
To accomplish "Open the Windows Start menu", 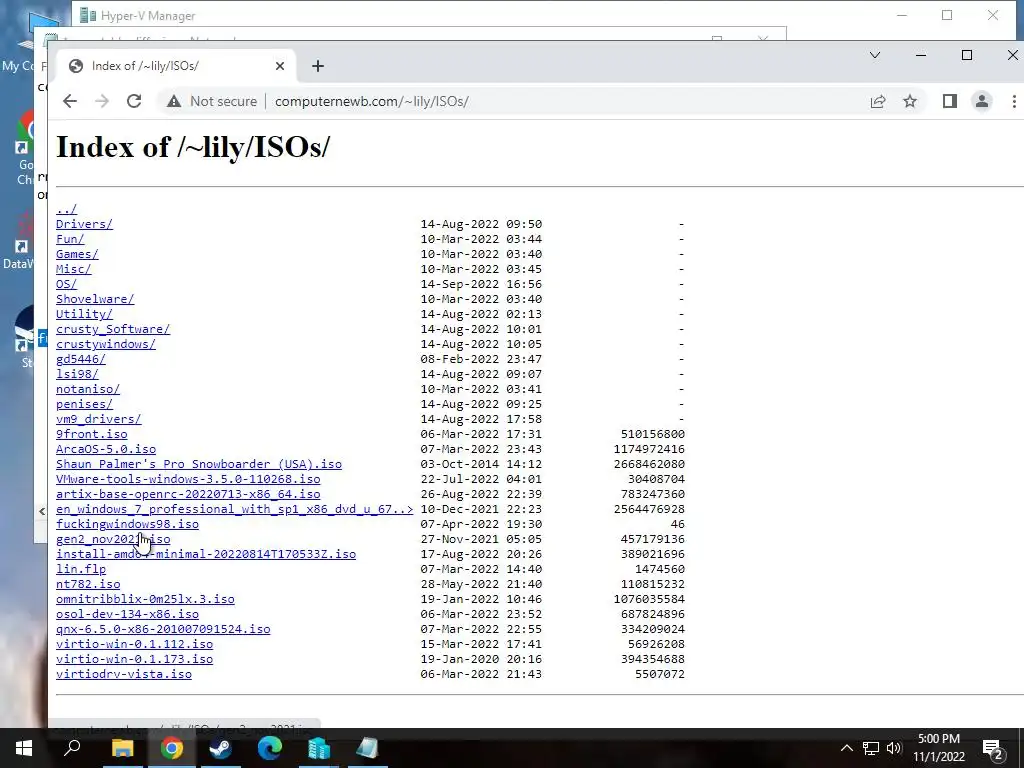I will 24,748.
